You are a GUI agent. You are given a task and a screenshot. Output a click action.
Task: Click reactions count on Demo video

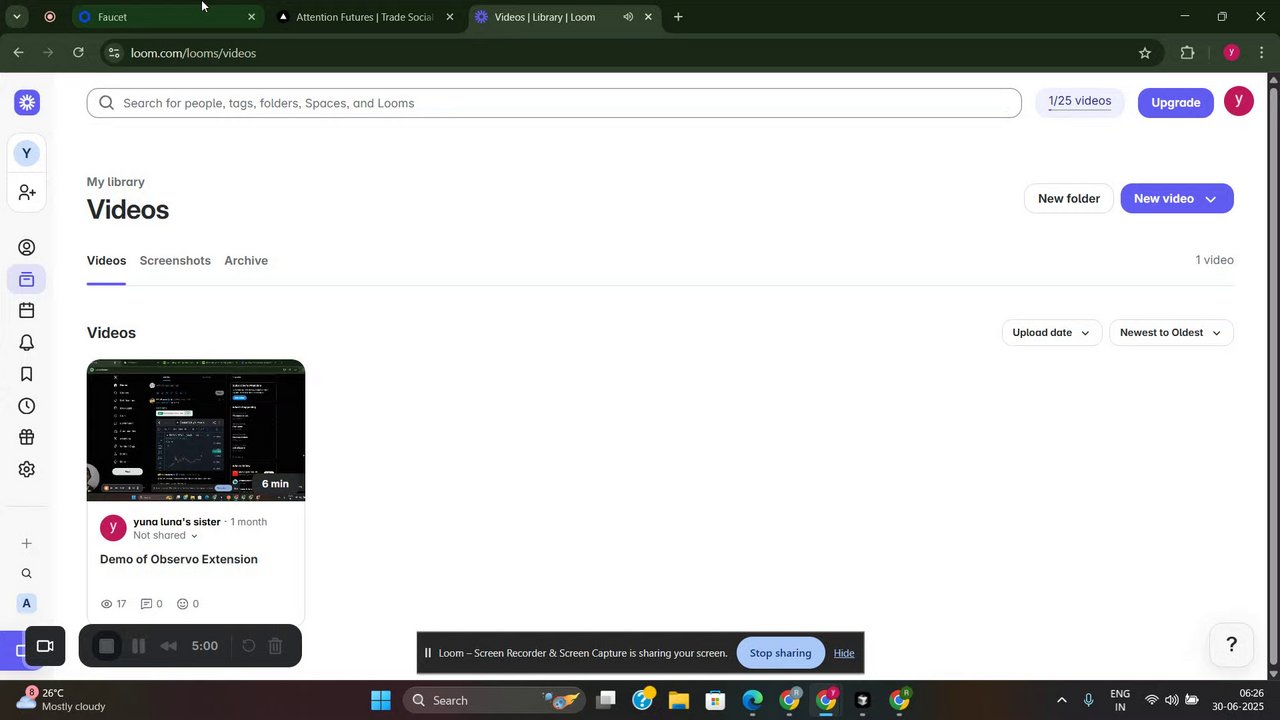click(188, 604)
